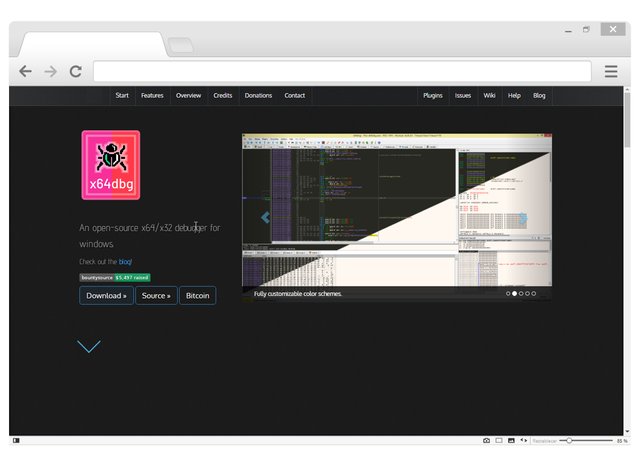Open a new tab with the new tab button

click(x=180, y=45)
